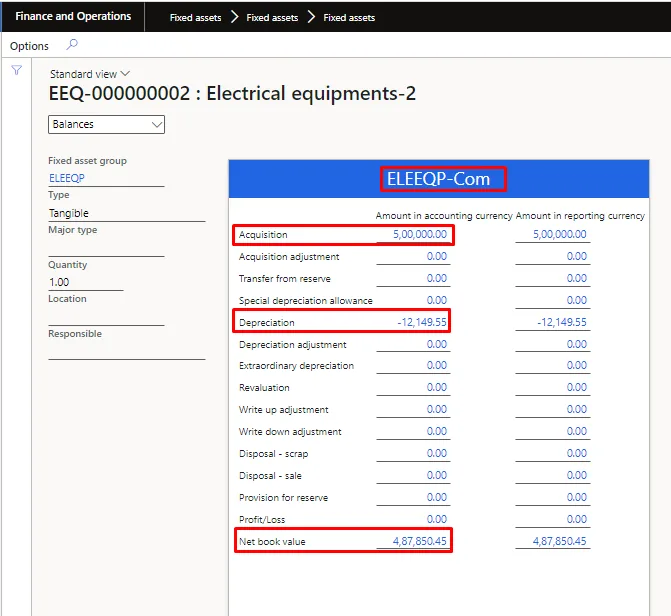671x616 pixels.
Task: Go to second Fixed assets breadcrumb
Action: pyautogui.click(x=272, y=18)
